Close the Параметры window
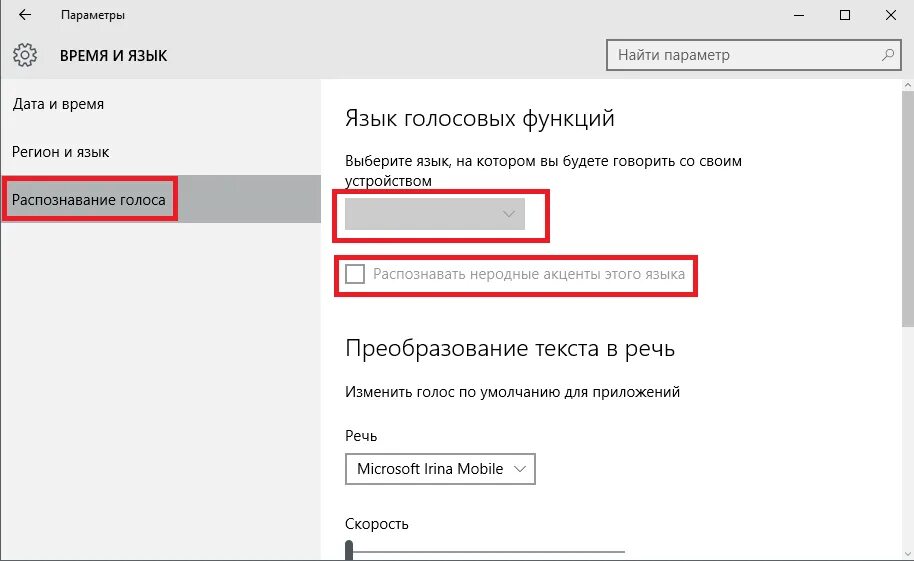The width and height of the screenshot is (914, 561). tap(891, 15)
